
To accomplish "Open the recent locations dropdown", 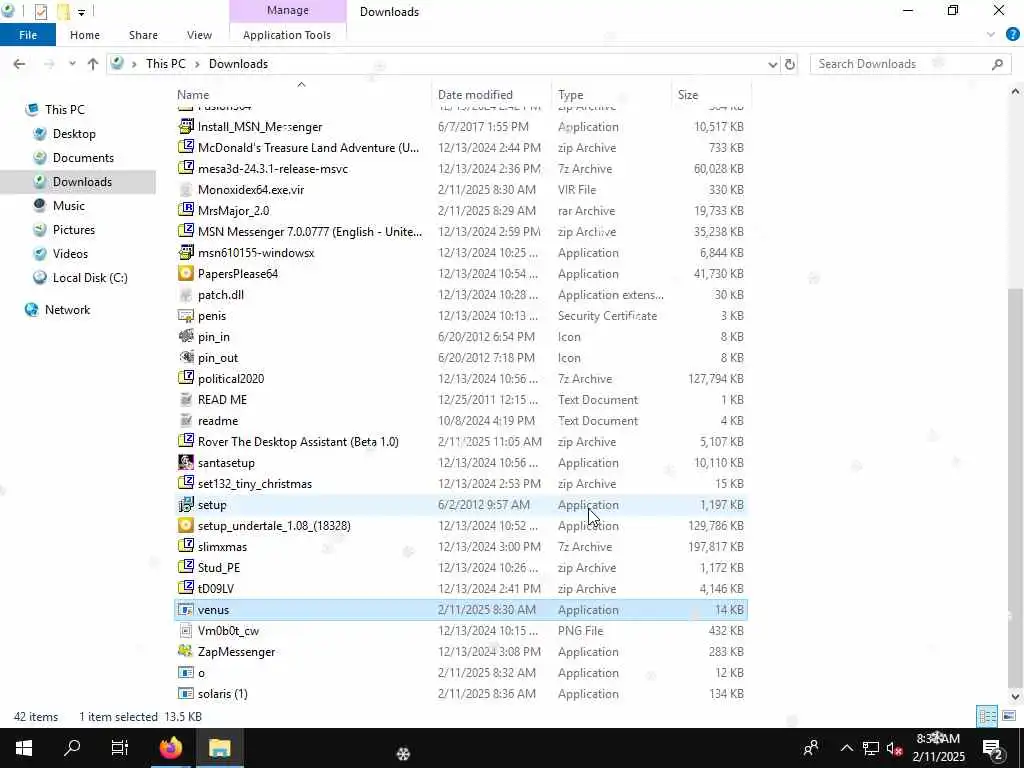I will 72,64.
